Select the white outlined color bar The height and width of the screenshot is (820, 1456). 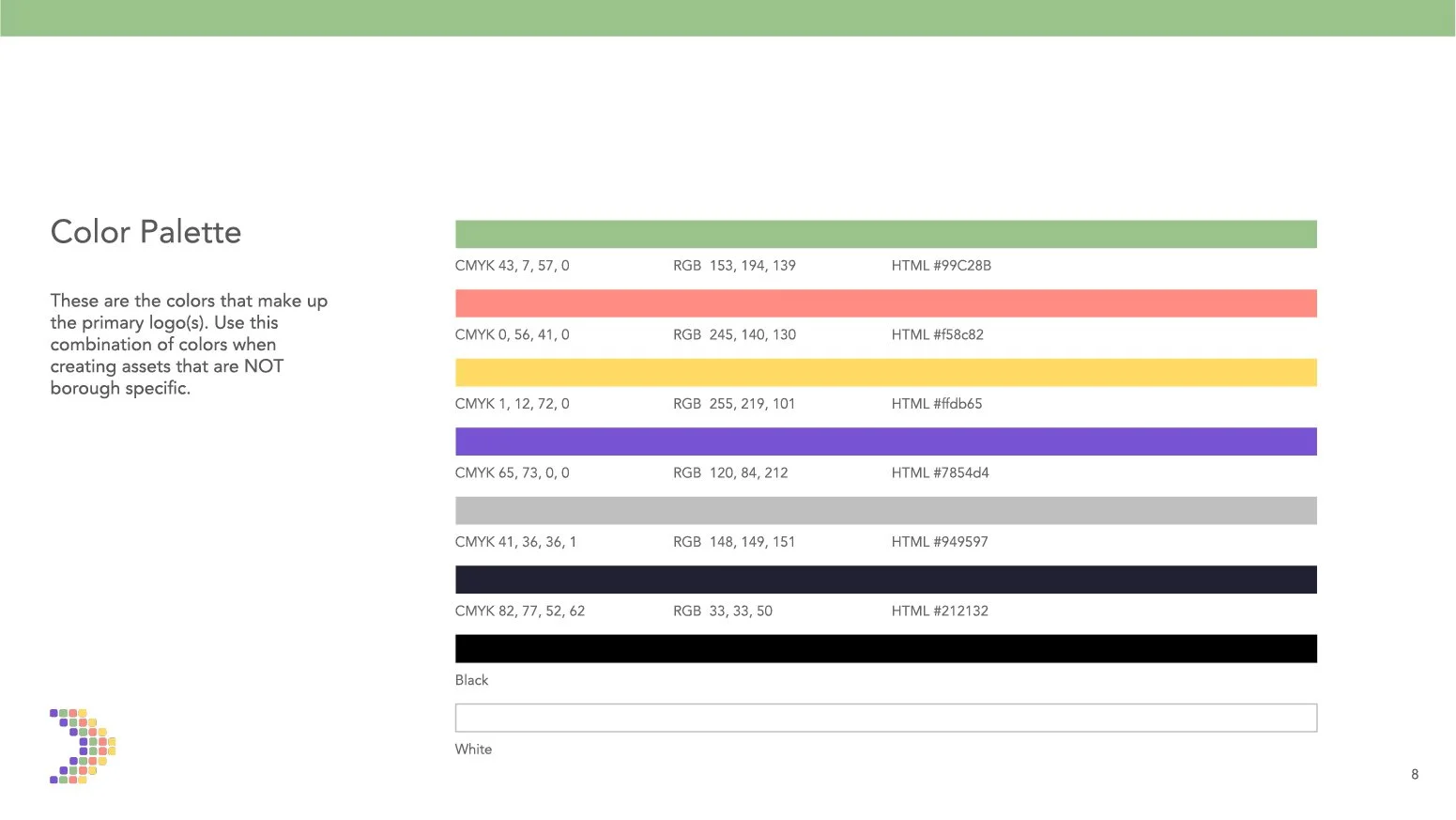pos(885,718)
